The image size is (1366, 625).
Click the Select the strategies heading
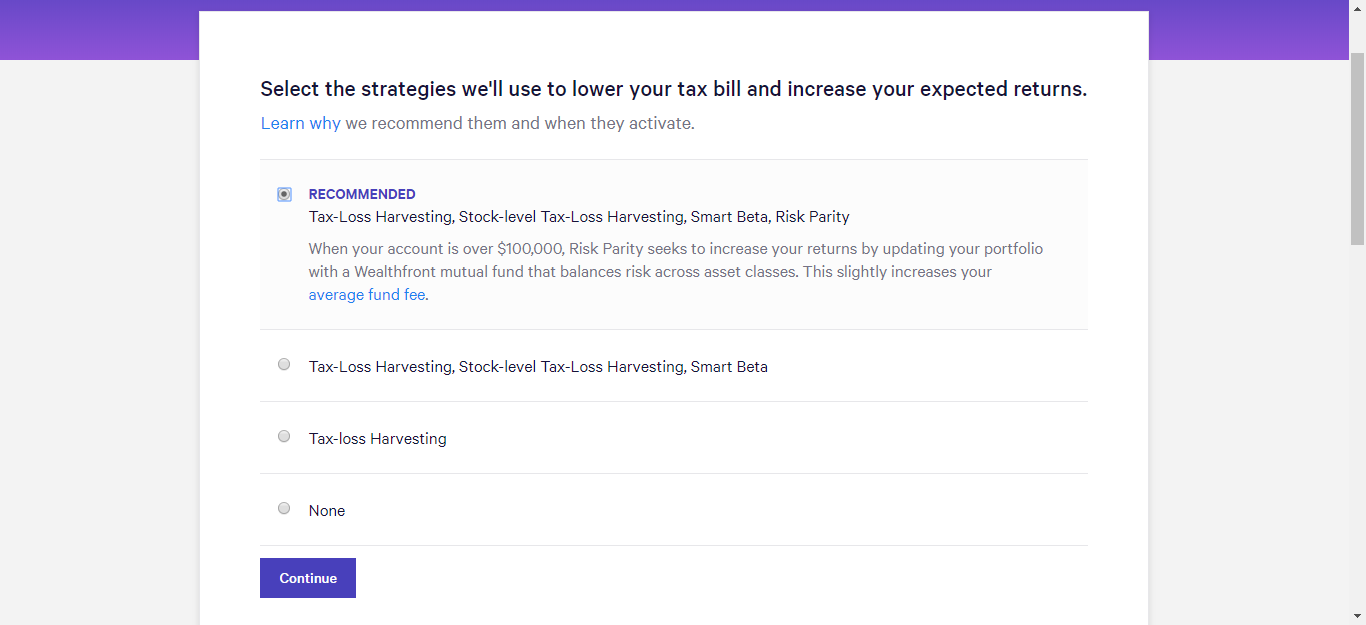click(x=673, y=89)
